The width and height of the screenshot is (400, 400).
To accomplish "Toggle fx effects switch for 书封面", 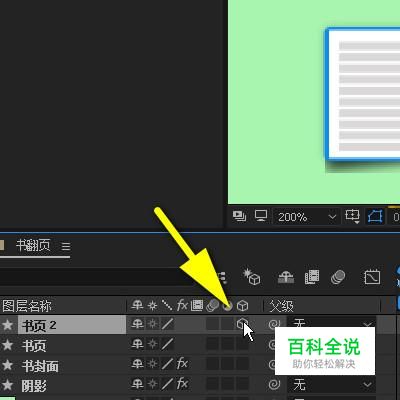I will coord(182,364).
